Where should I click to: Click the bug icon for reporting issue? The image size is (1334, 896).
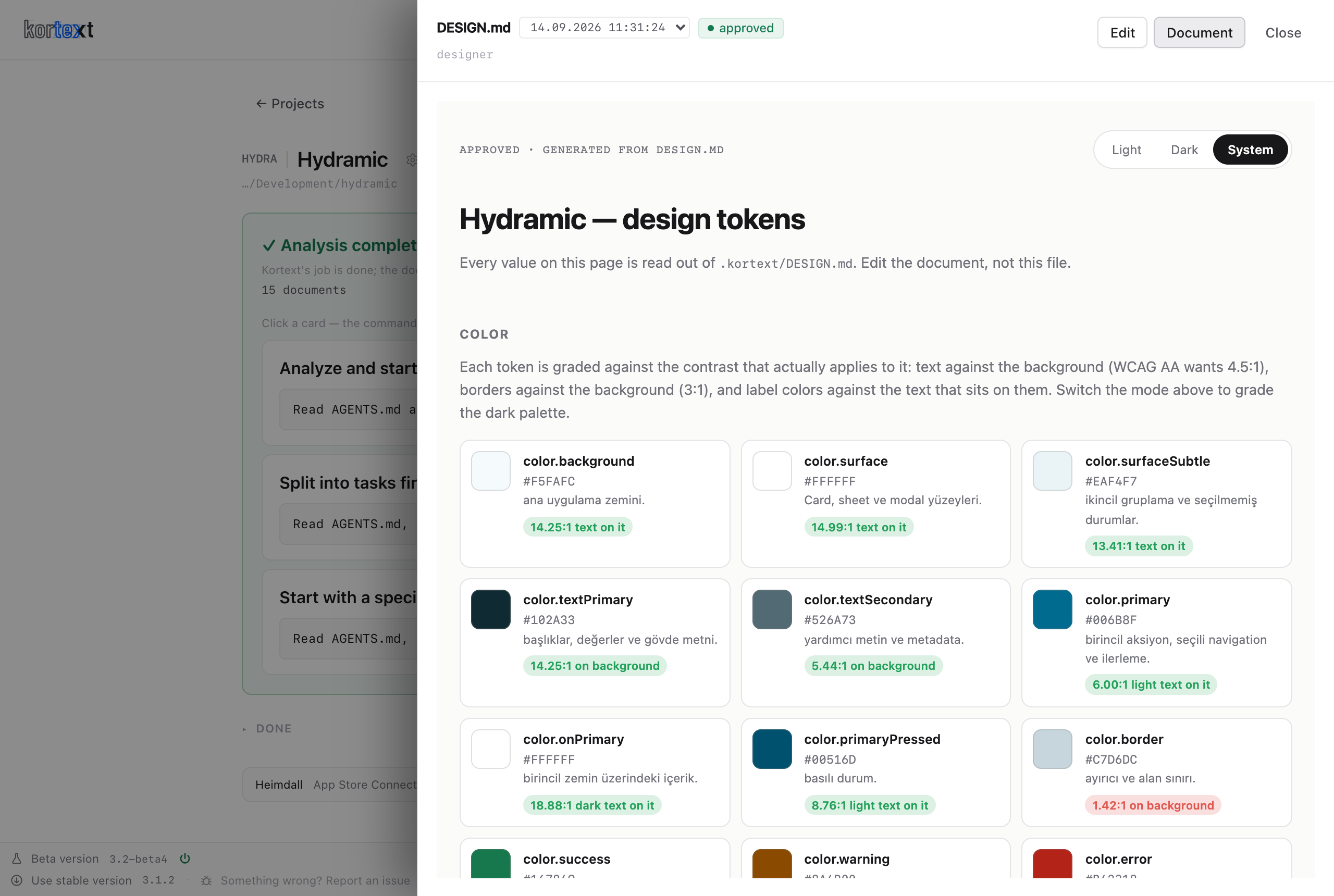pos(206,880)
